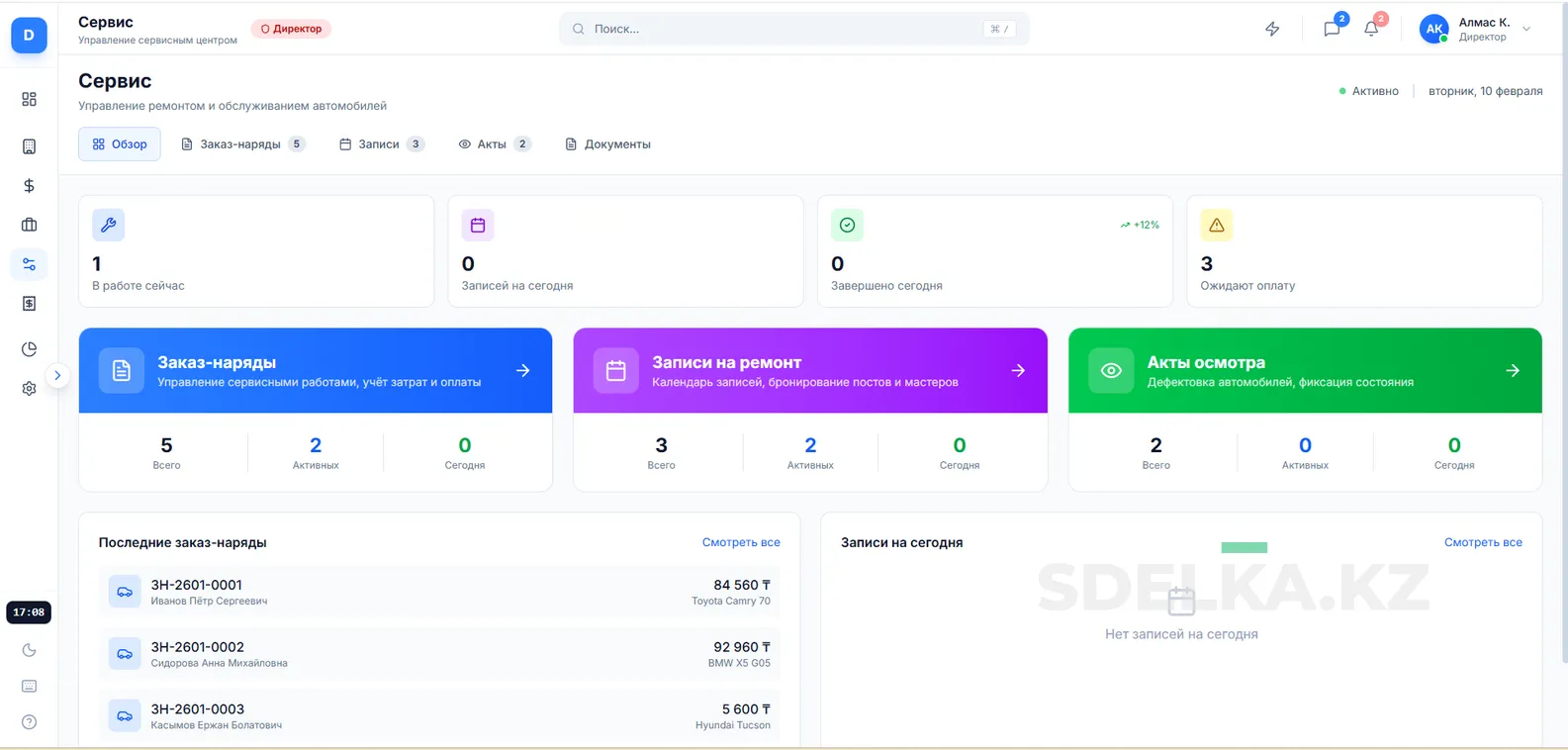Click Смотреть все for записи на сегодня
Viewport: 1568px width, 750px height.
tap(1483, 542)
